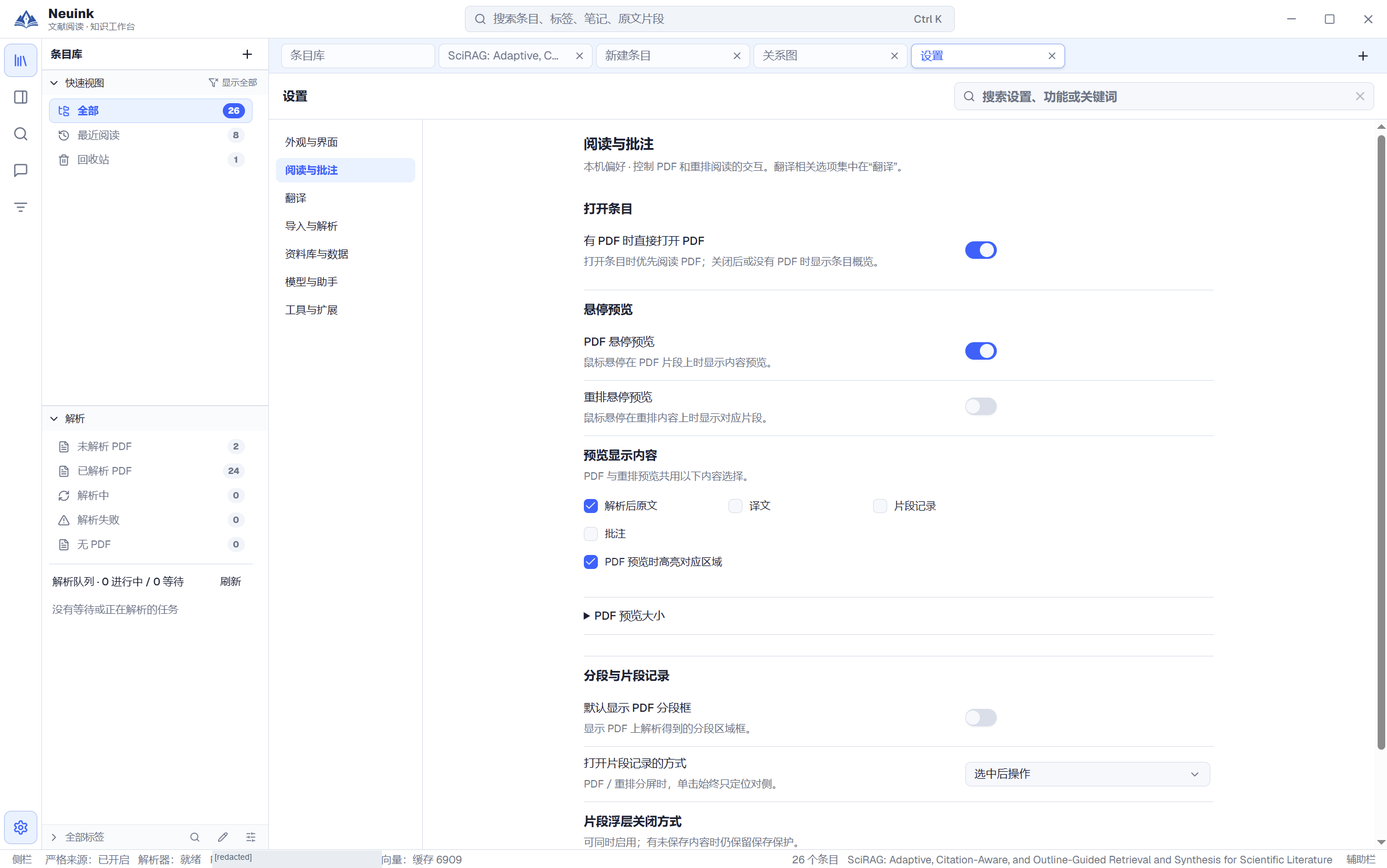Select 阅读与批注 settings category

point(345,170)
